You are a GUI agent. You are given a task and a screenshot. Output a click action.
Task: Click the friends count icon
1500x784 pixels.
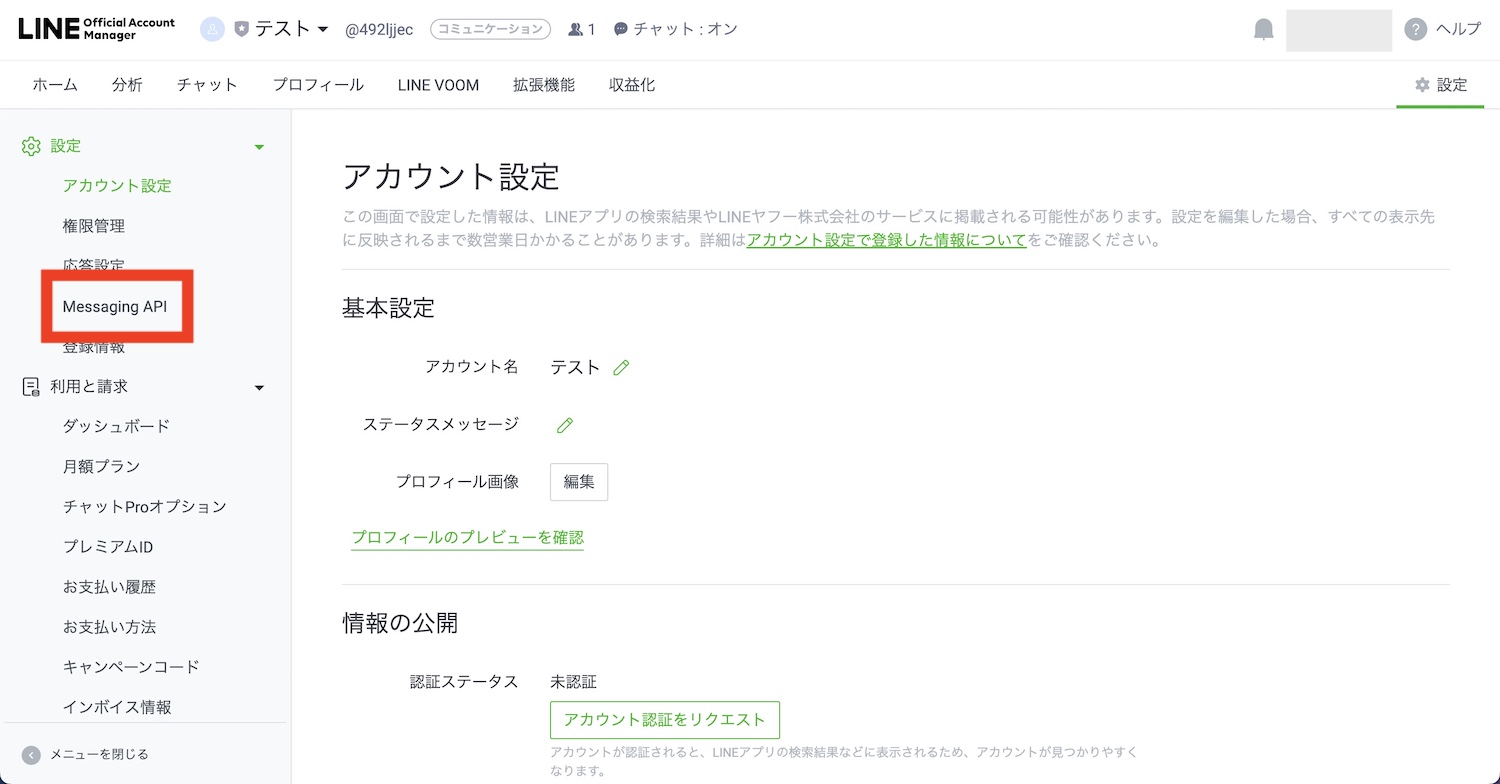click(575, 30)
